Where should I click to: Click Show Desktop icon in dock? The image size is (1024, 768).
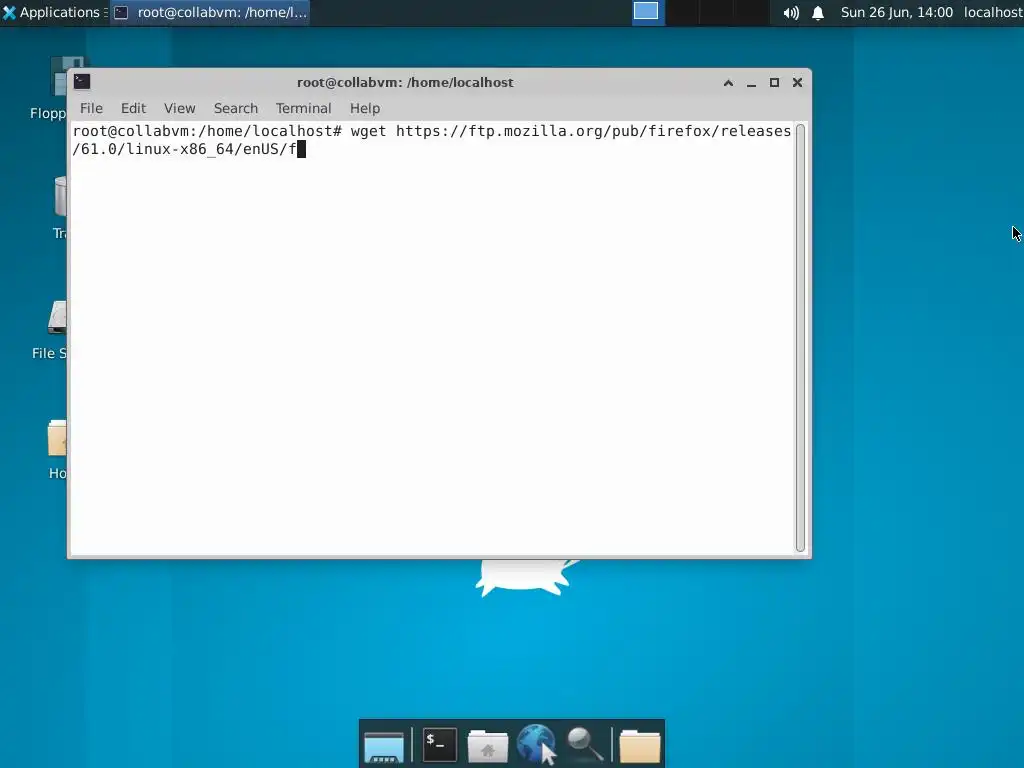(x=384, y=746)
